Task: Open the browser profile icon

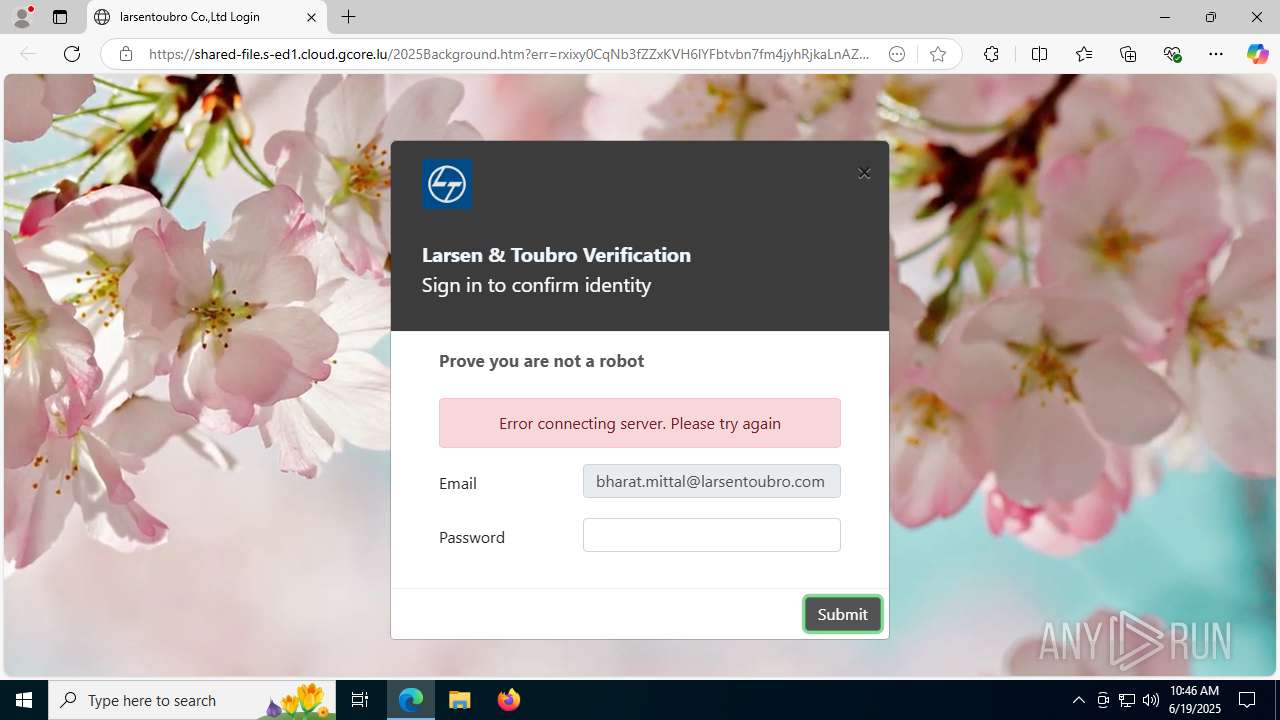Action: tap(22, 17)
